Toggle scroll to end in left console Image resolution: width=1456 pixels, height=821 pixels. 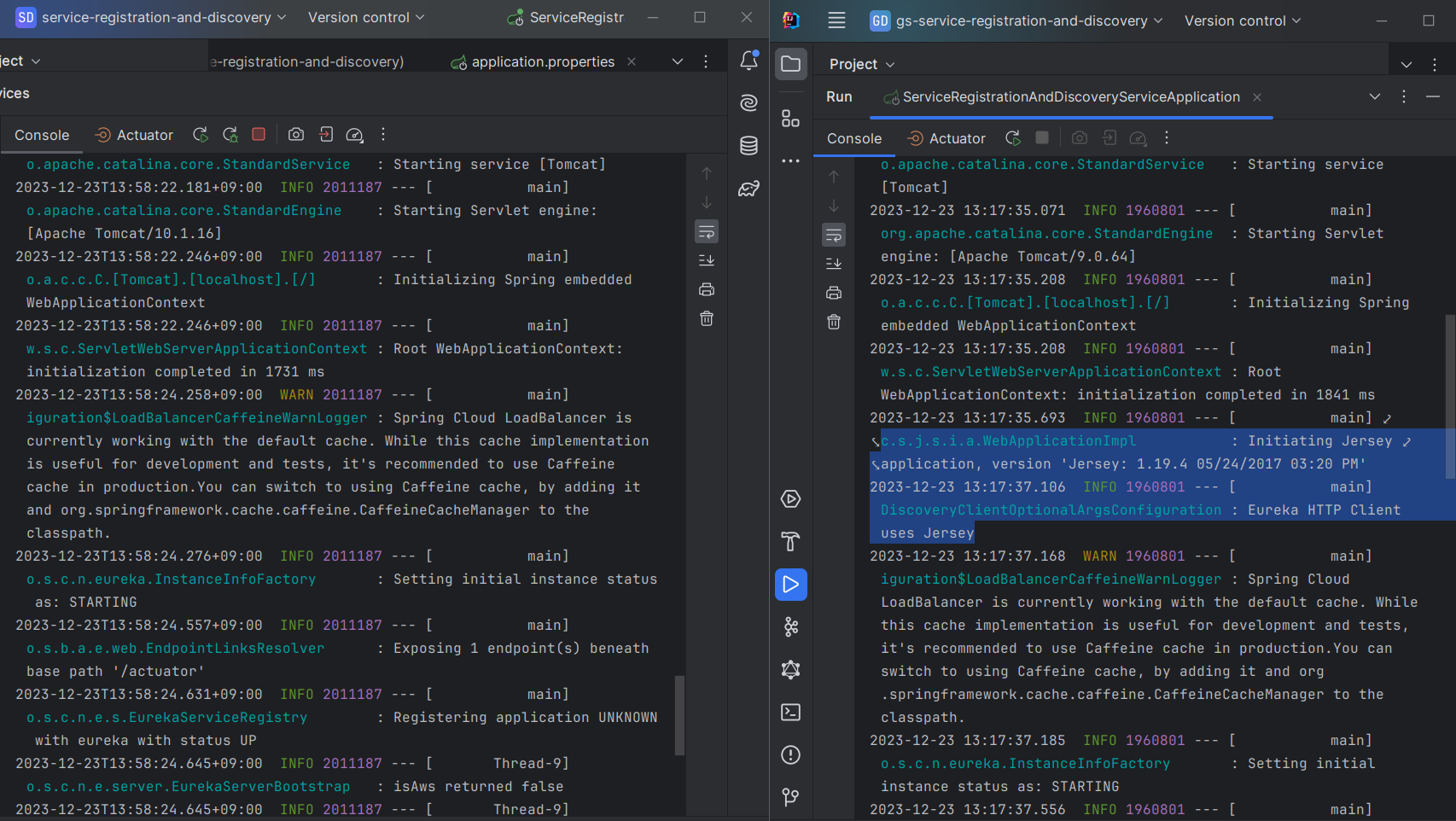point(707,260)
